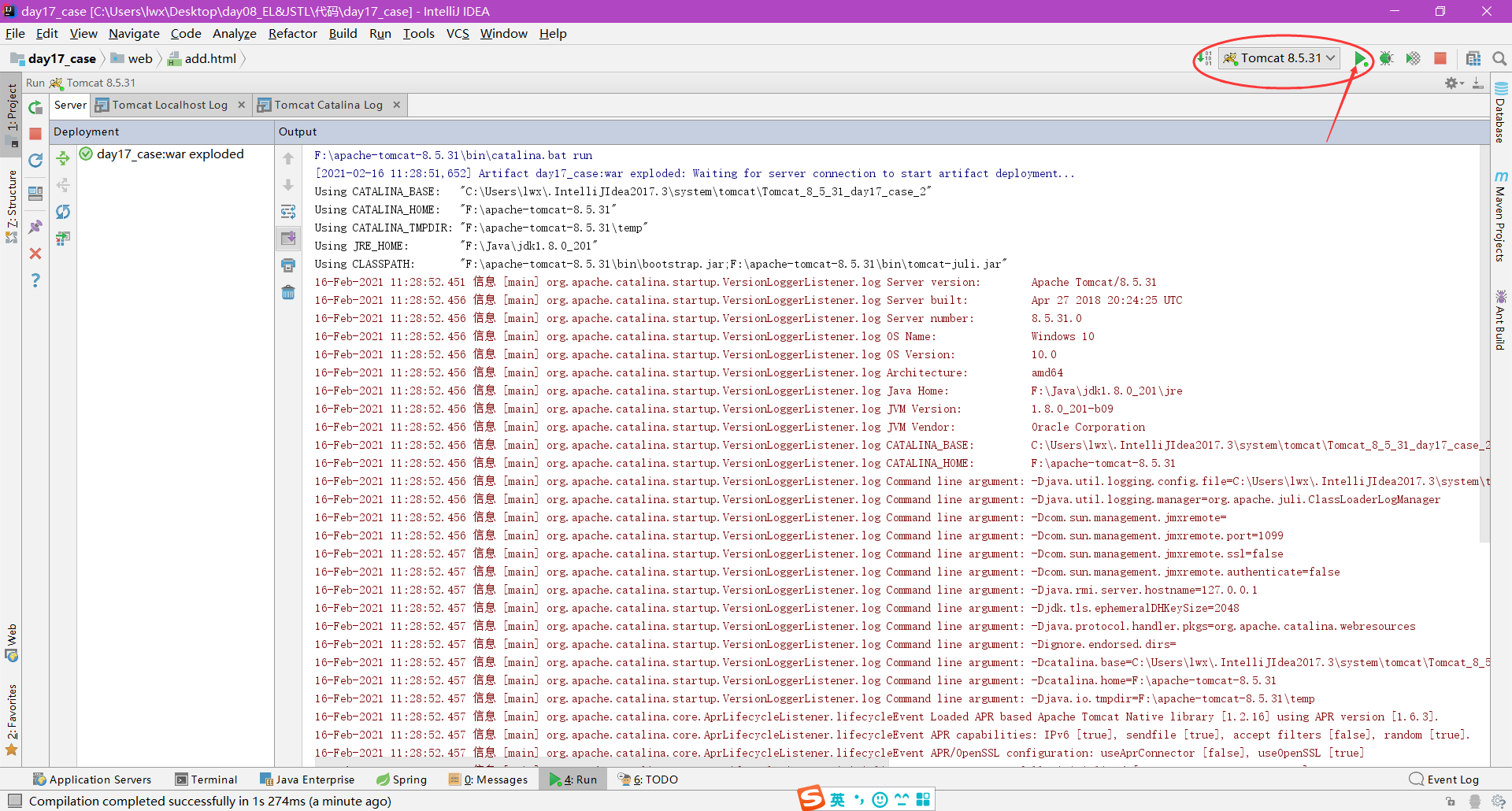Viewport: 1512px width, 811px height.
Task: Toggle 4: Run tool window button
Action: pos(573,780)
